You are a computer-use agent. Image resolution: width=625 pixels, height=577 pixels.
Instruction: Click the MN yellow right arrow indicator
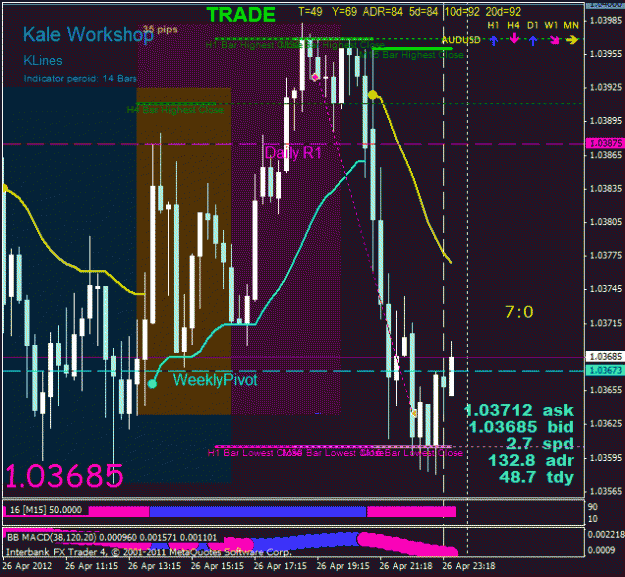point(572,40)
